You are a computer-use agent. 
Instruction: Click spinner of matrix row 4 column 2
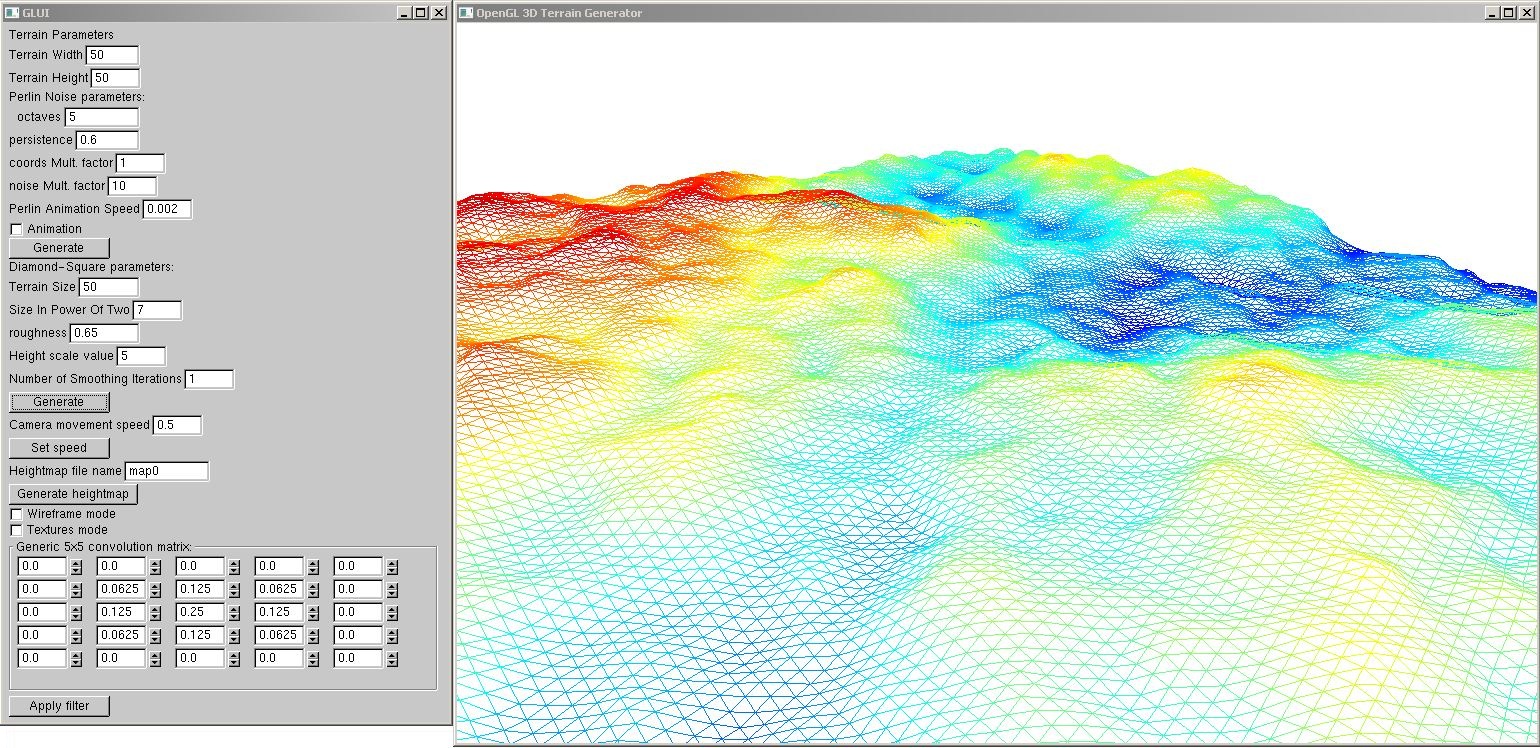pos(155,636)
